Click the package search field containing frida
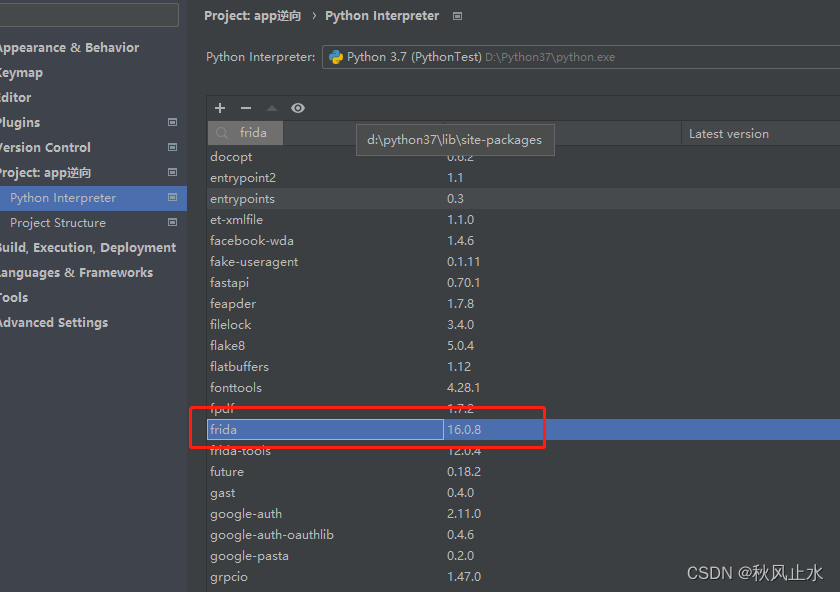This screenshot has width=840, height=592. [245, 133]
